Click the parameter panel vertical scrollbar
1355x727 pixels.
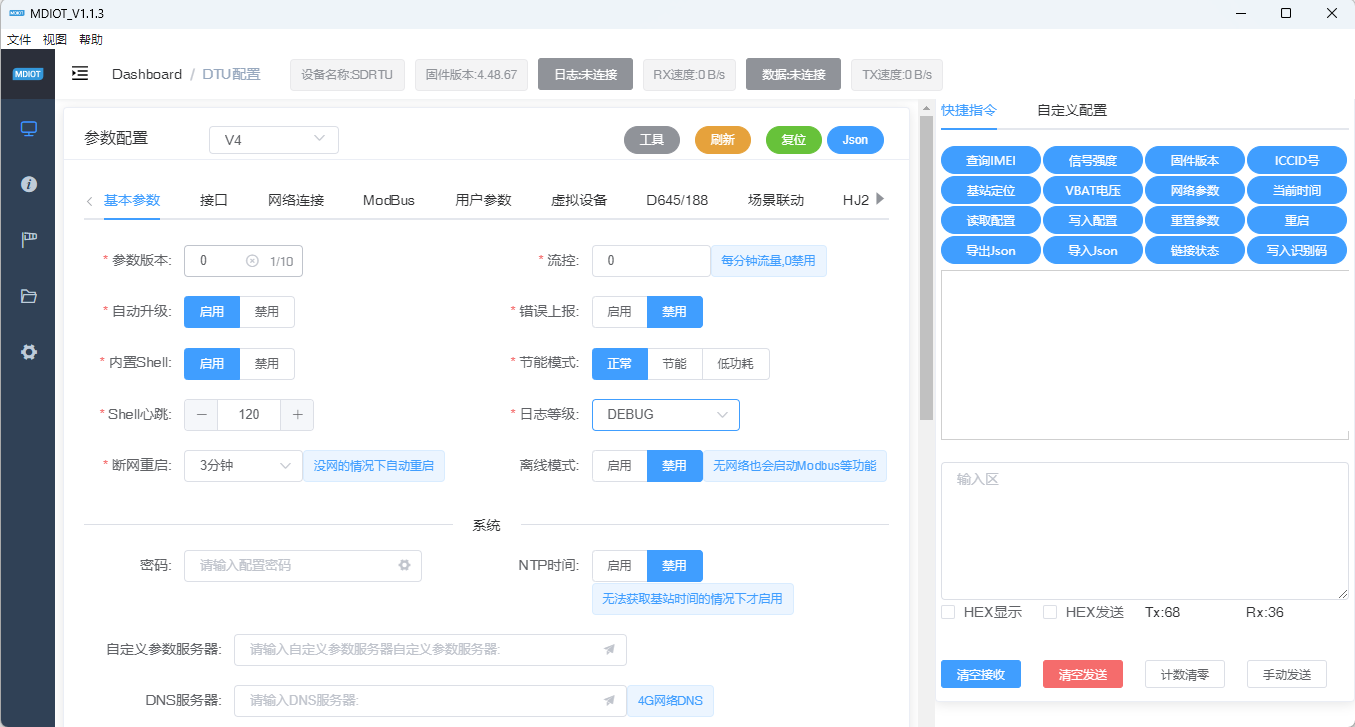coord(926,270)
